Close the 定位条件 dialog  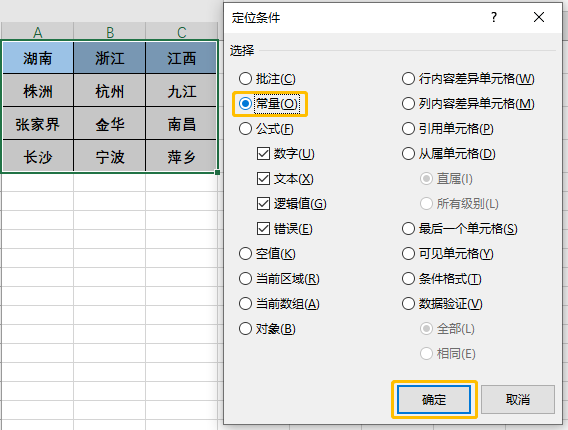[539, 17]
